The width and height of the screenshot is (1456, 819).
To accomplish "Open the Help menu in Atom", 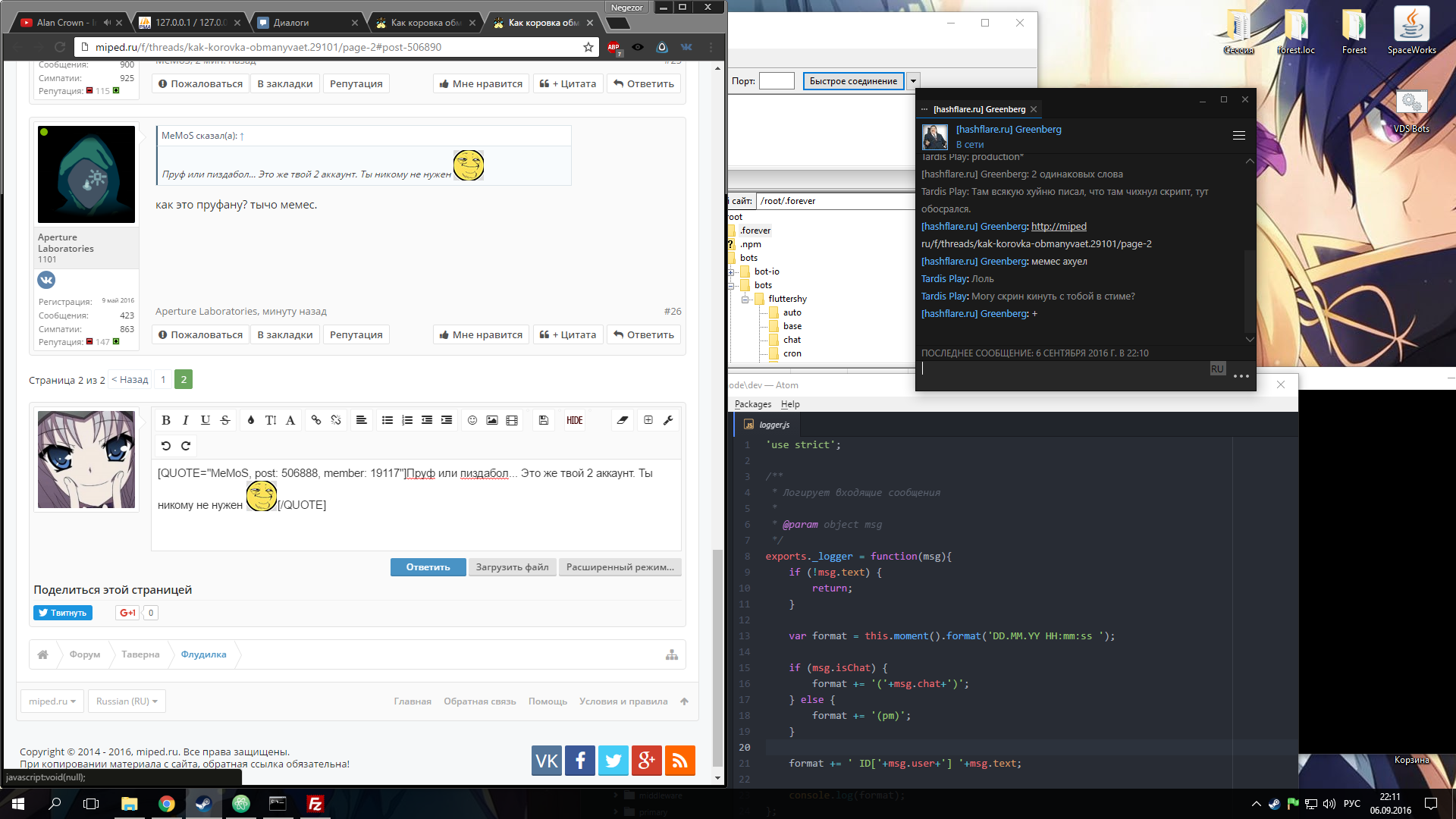I will pos(790,404).
